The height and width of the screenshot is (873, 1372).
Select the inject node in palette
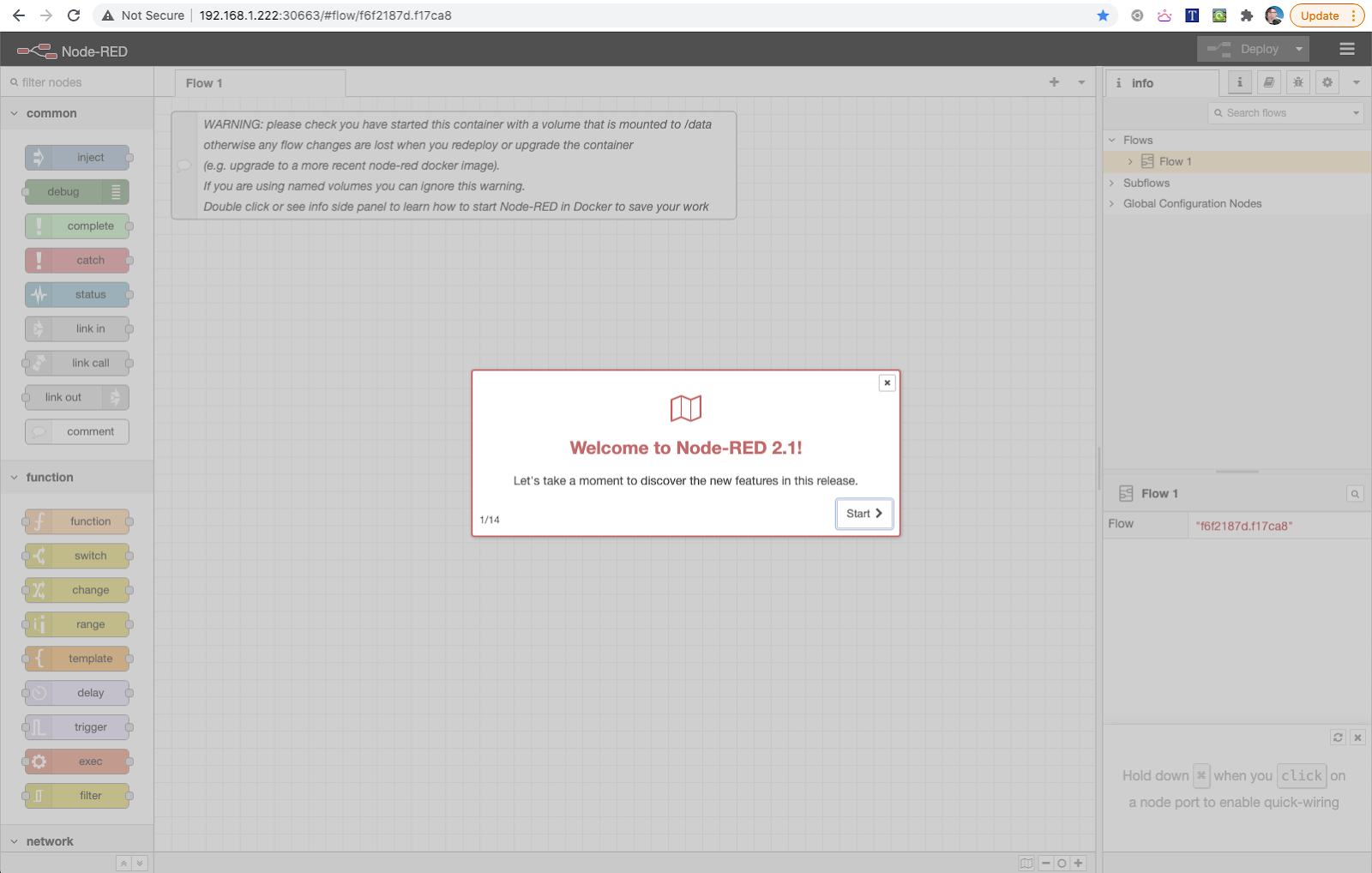tap(77, 158)
